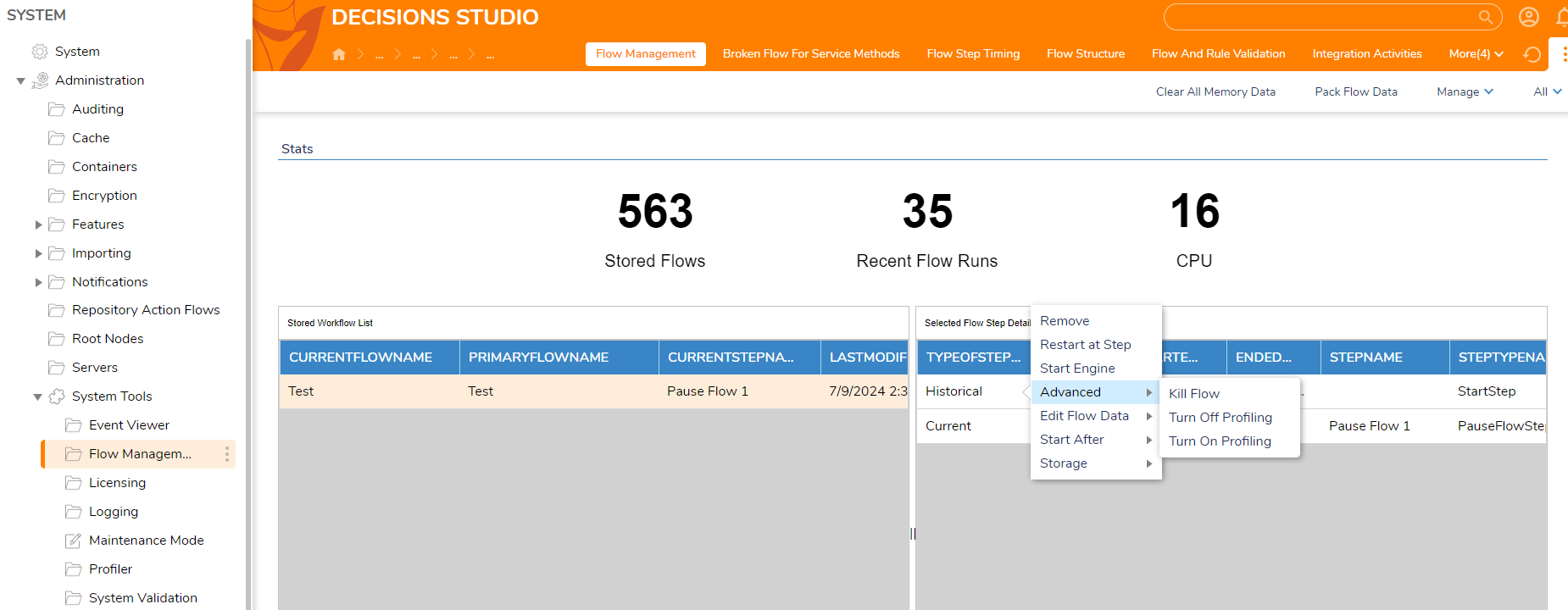Click the splitter handle between tables

tap(913, 534)
